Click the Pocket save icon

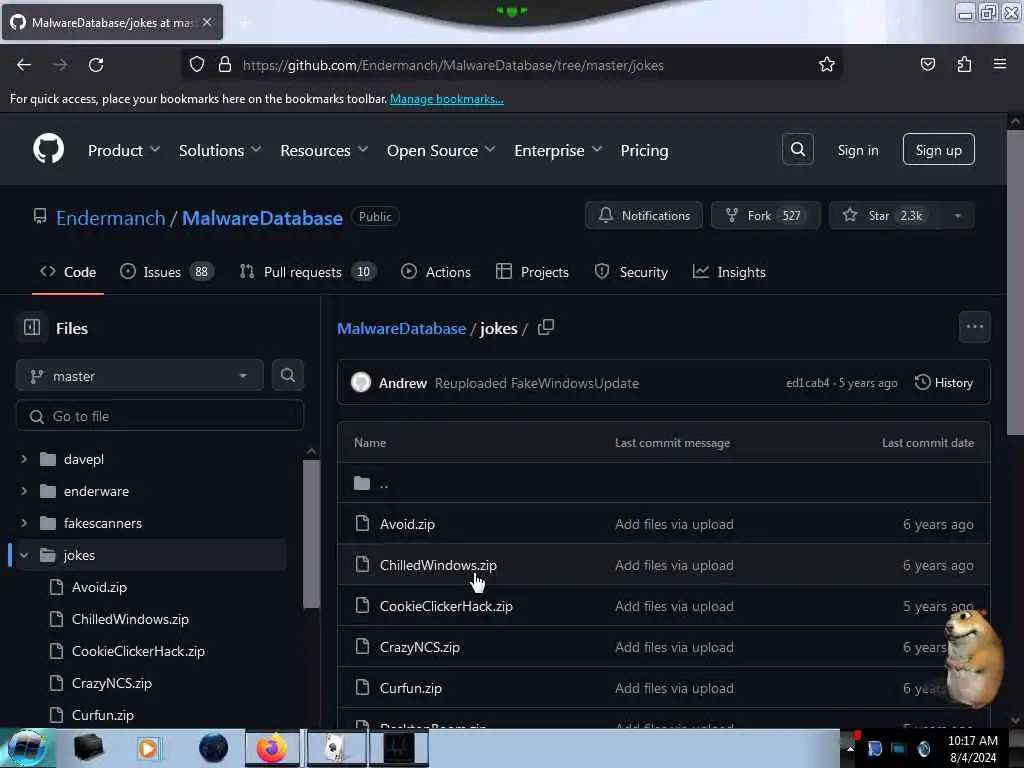click(x=927, y=64)
